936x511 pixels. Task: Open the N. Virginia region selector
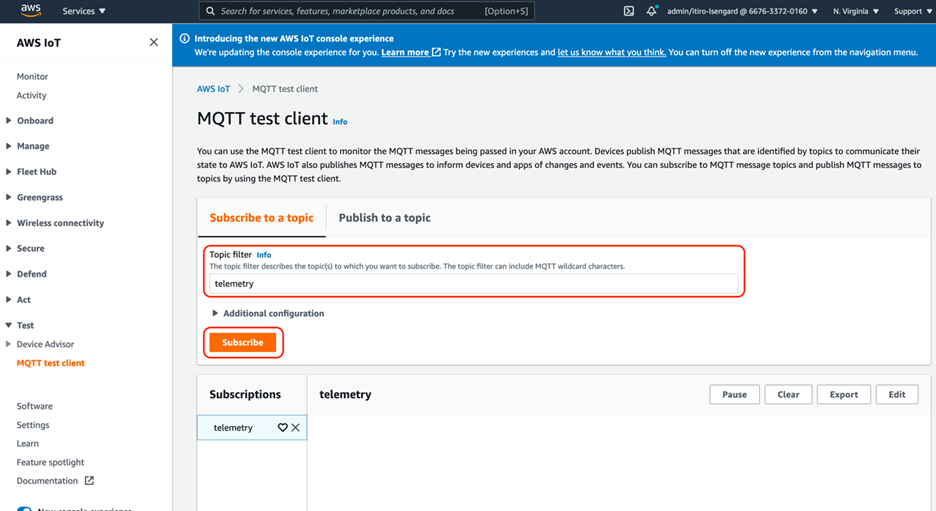(855, 11)
